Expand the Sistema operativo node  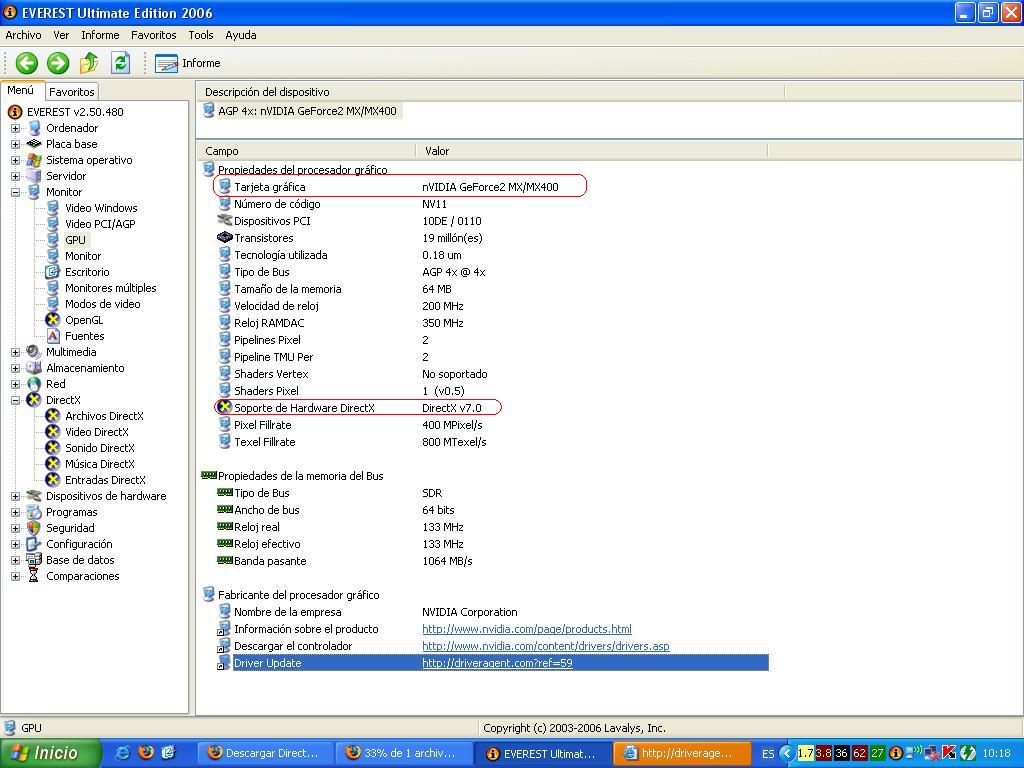point(15,160)
